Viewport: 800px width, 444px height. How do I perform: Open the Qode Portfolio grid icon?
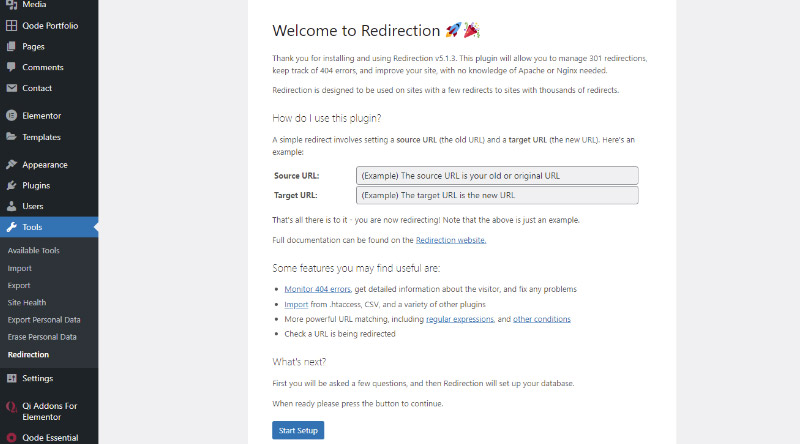click(x=11, y=26)
